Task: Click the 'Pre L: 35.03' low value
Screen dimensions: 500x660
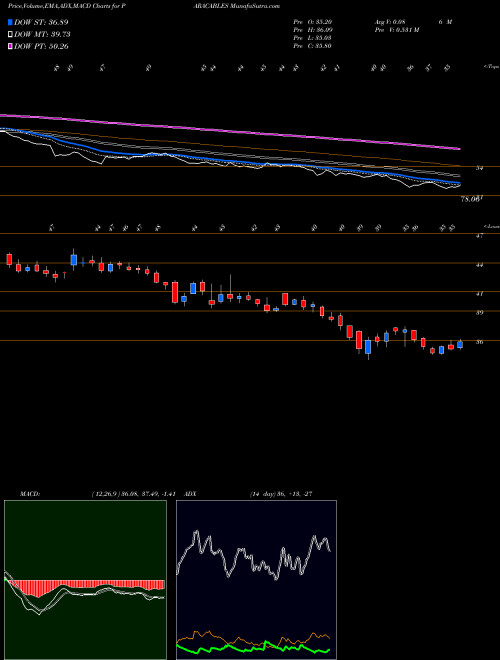Action: (x=313, y=38)
